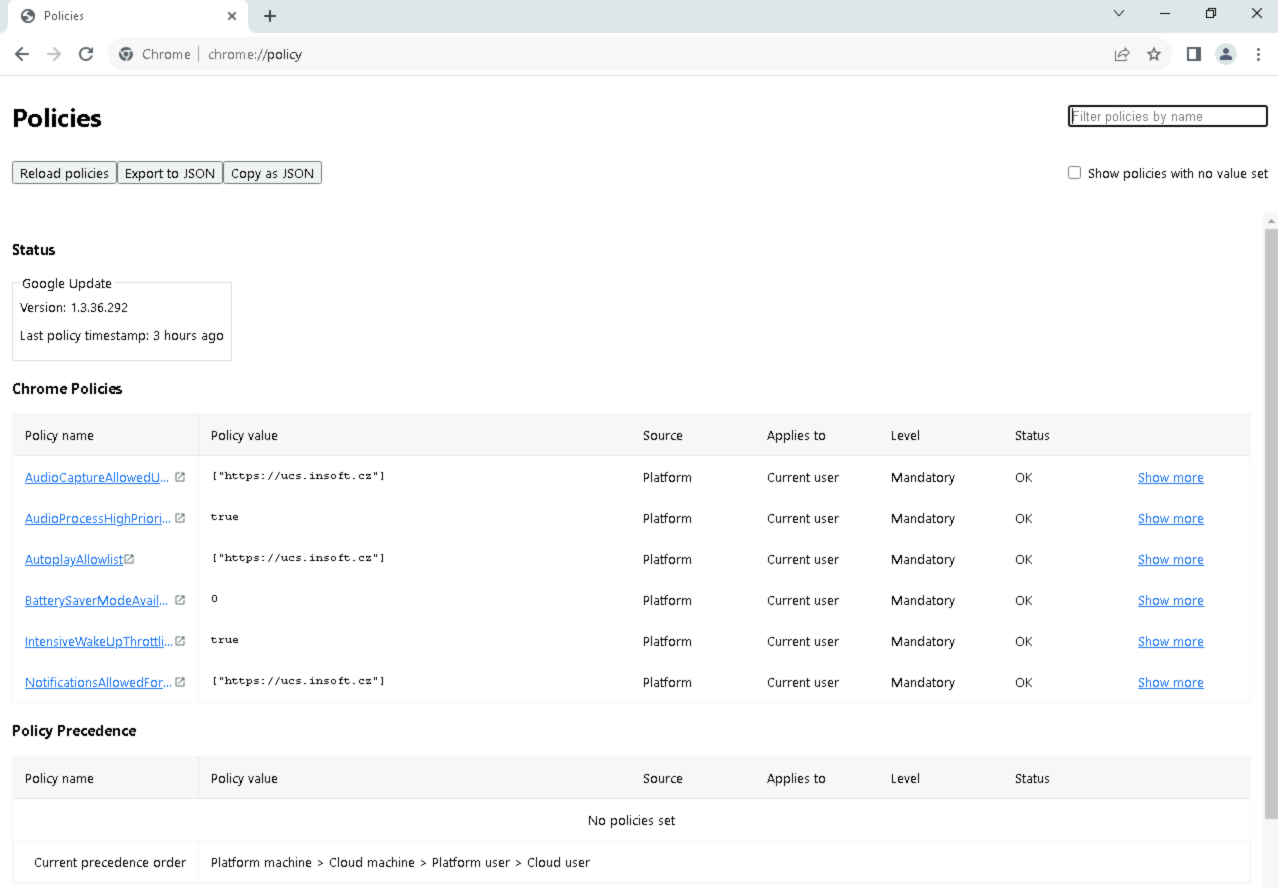The height and width of the screenshot is (888, 1278).
Task: Click the AutoplayAllowlist value ["https://ucs.insoft.cz"]
Action: (x=298, y=558)
